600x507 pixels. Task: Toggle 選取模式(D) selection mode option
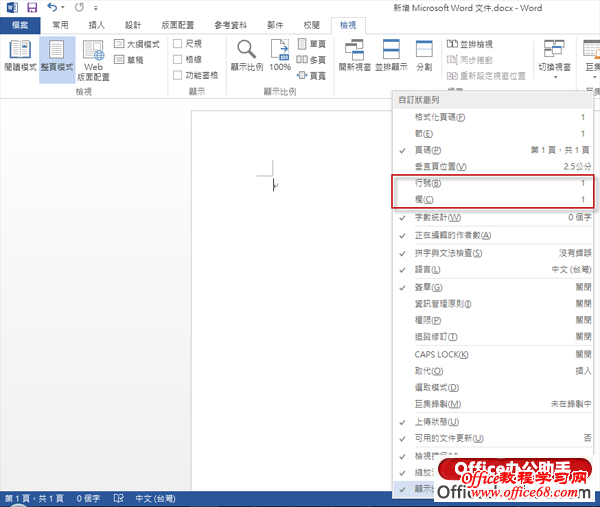coord(493,388)
